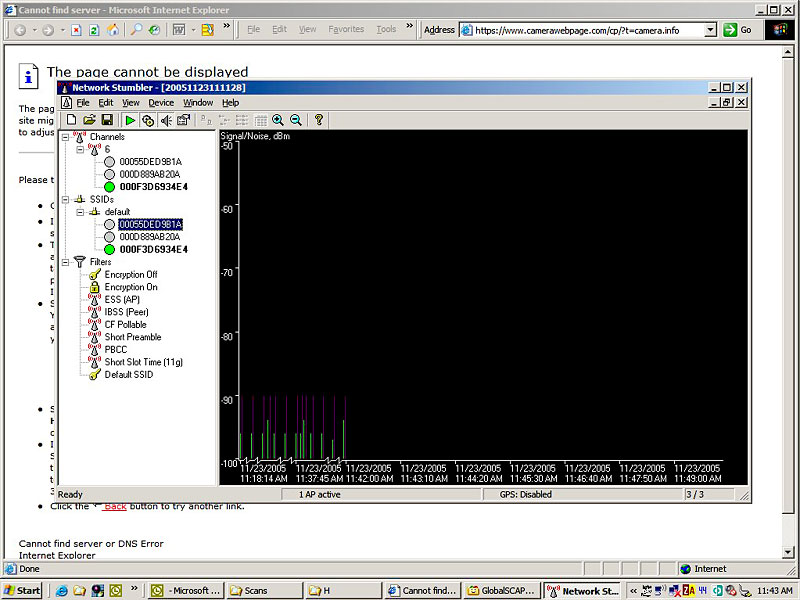Open the Internet Explorer address dropdown
The image size is (800, 600).
[711, 30]
